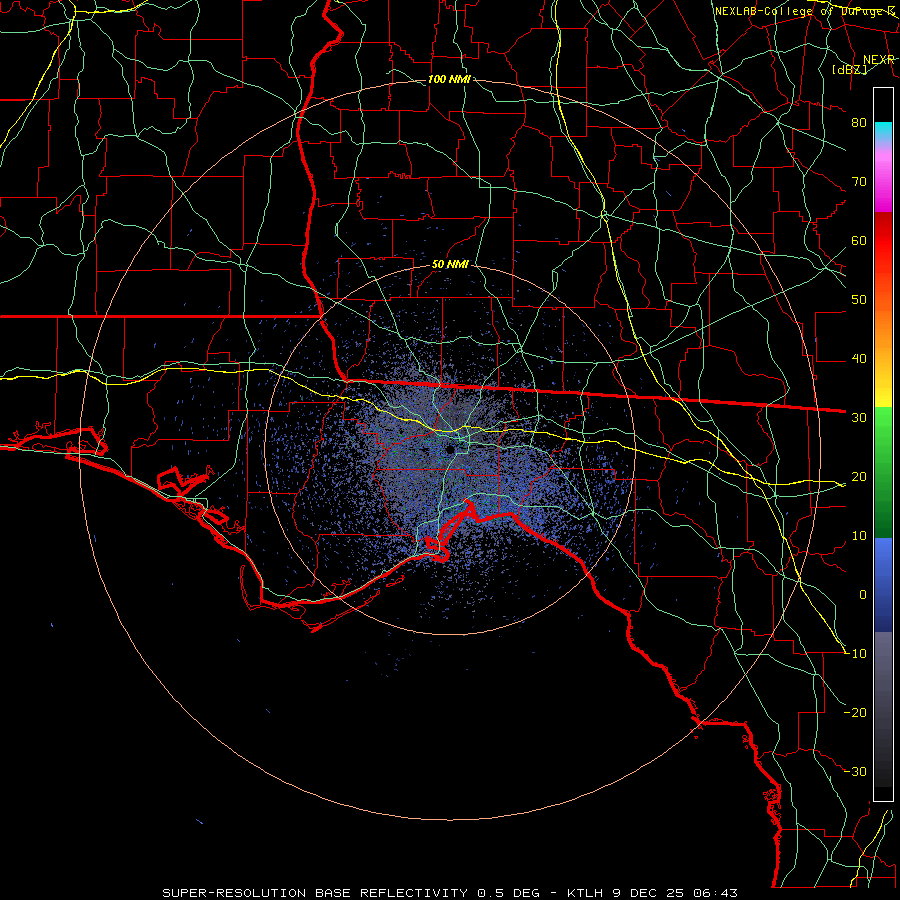900x900 pixels.
Task: Click the 80 value on the dBZ scale
Action: coord(859,123)
